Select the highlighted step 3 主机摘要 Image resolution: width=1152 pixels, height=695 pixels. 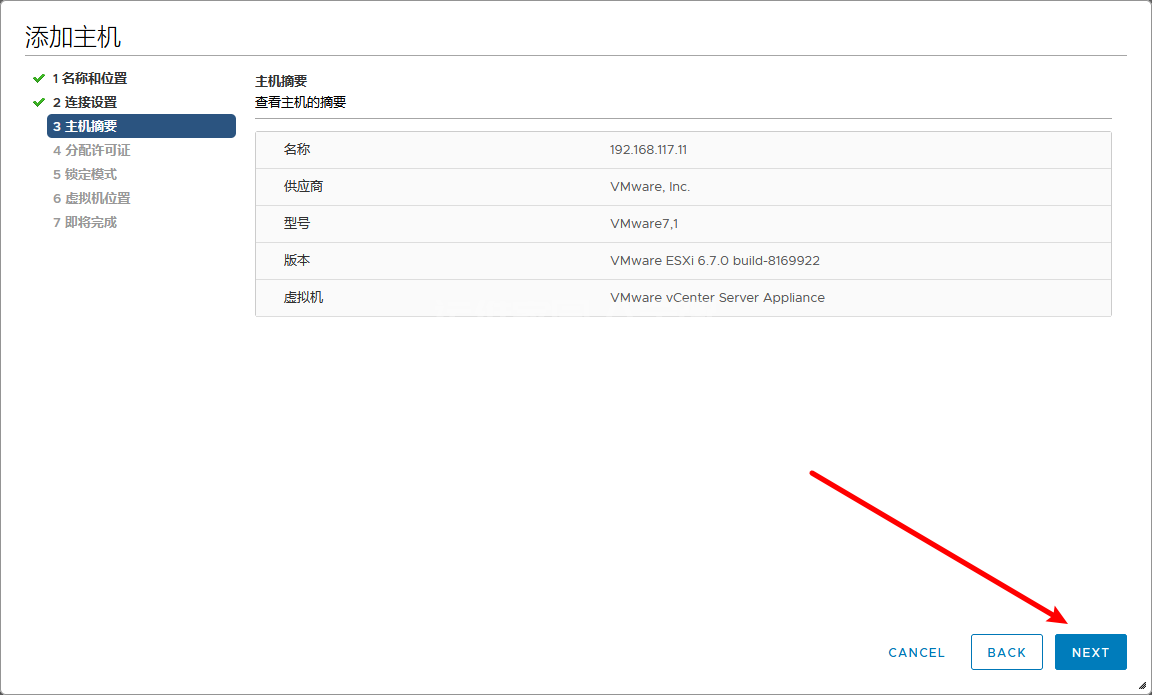[x=140, y=126]
